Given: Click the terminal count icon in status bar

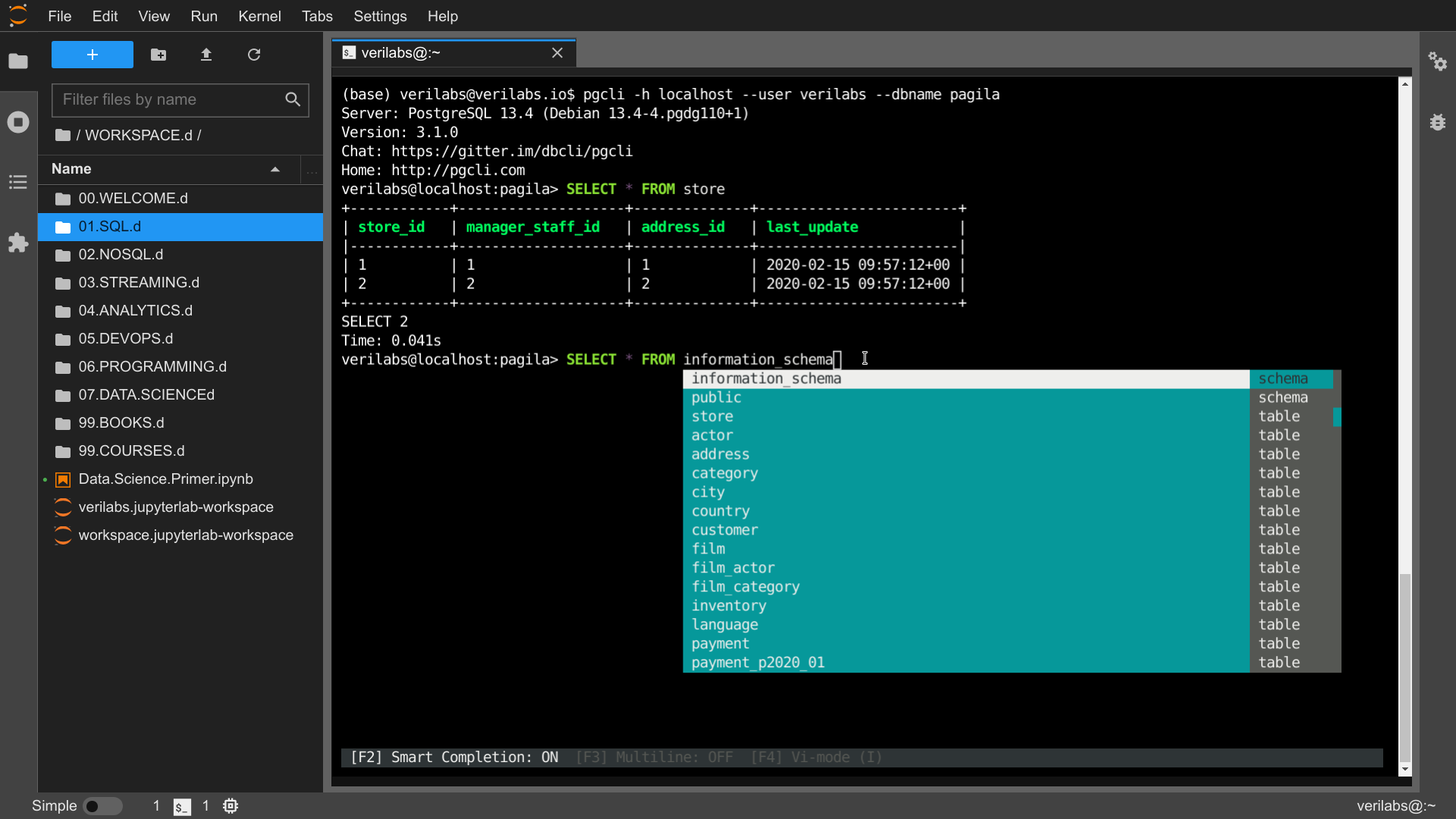Looking at the screenshot, I should tap(182, 806).
